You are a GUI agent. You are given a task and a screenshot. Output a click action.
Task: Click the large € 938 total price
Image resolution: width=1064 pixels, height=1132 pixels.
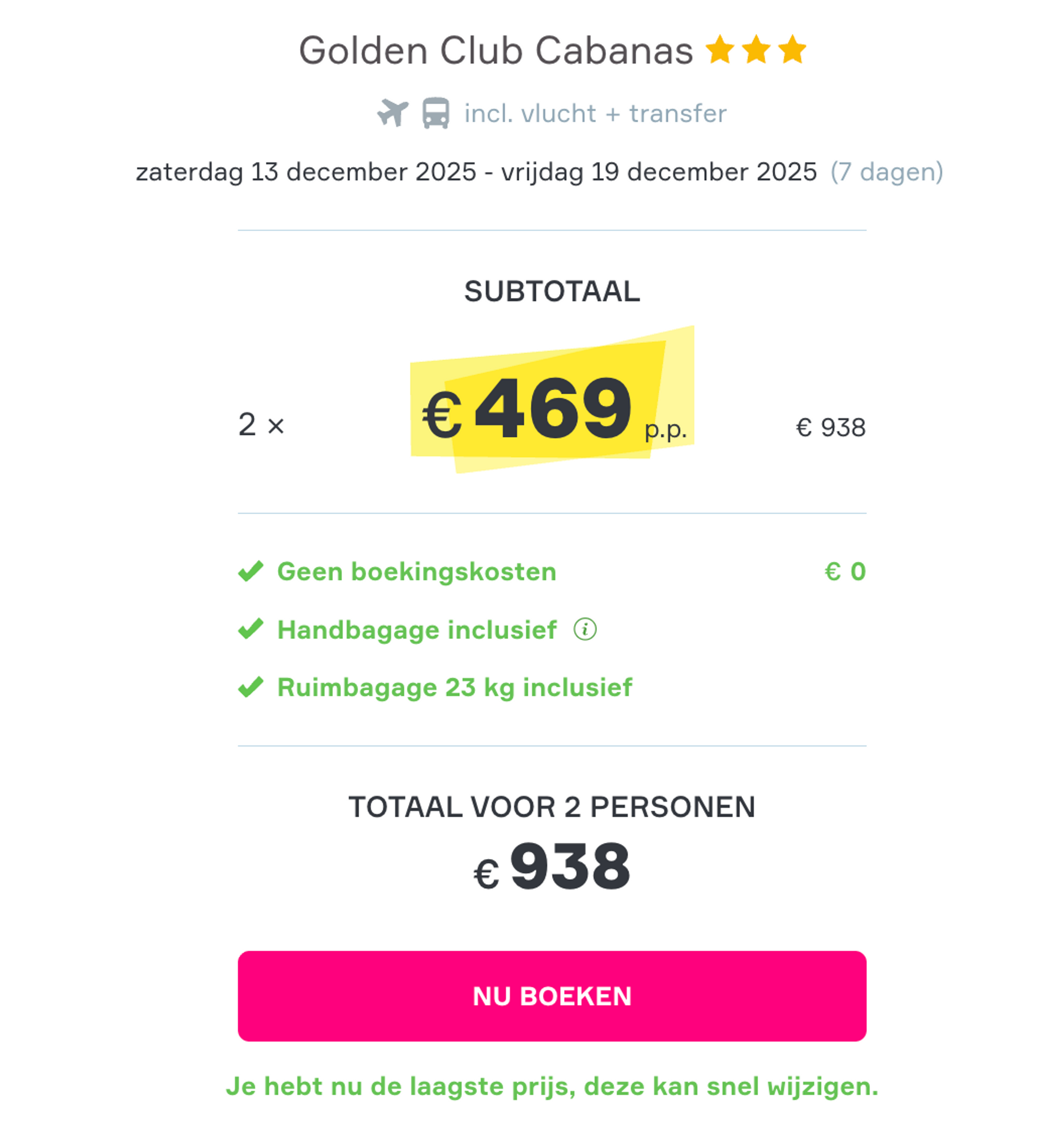point(552,867)
